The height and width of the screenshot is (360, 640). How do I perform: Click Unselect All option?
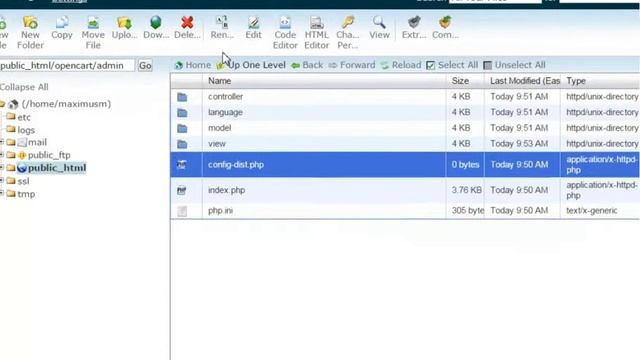[514, 65]
